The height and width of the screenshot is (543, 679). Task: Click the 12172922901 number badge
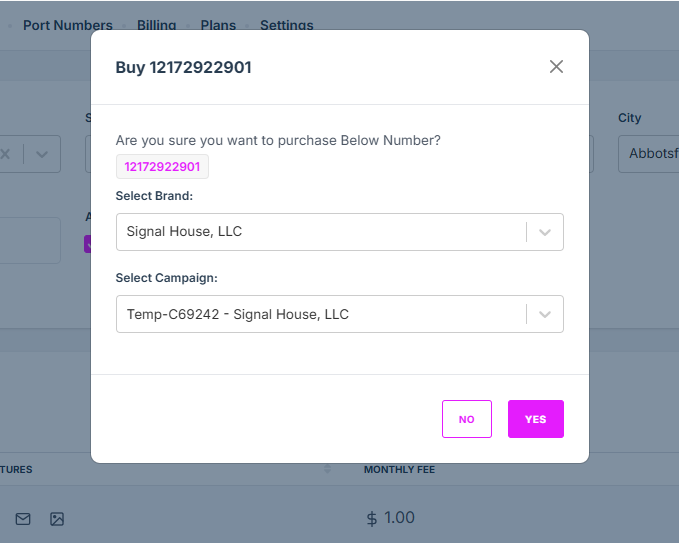click(162, 167)
